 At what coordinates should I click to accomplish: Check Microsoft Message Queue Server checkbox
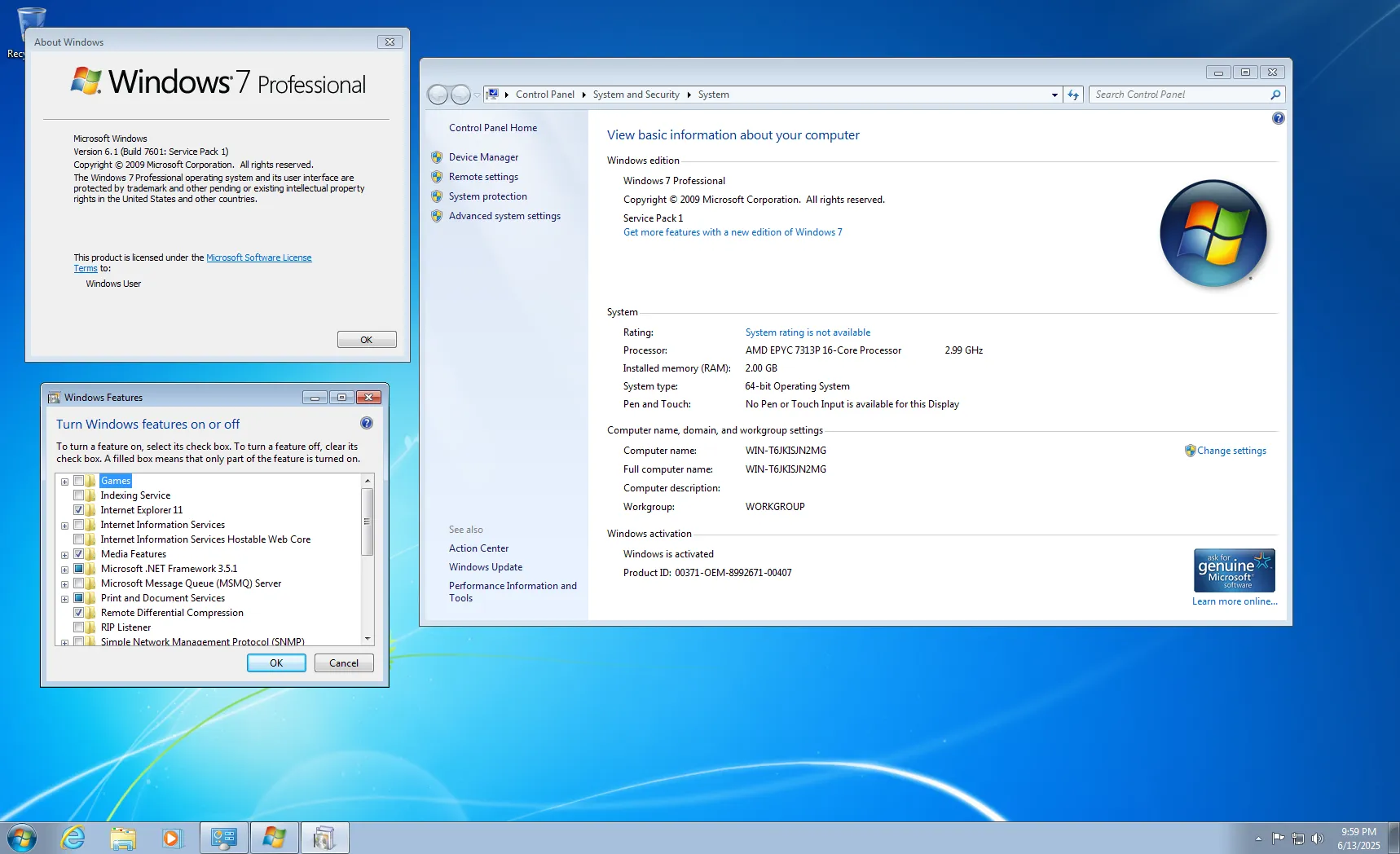tap(78, 583)
